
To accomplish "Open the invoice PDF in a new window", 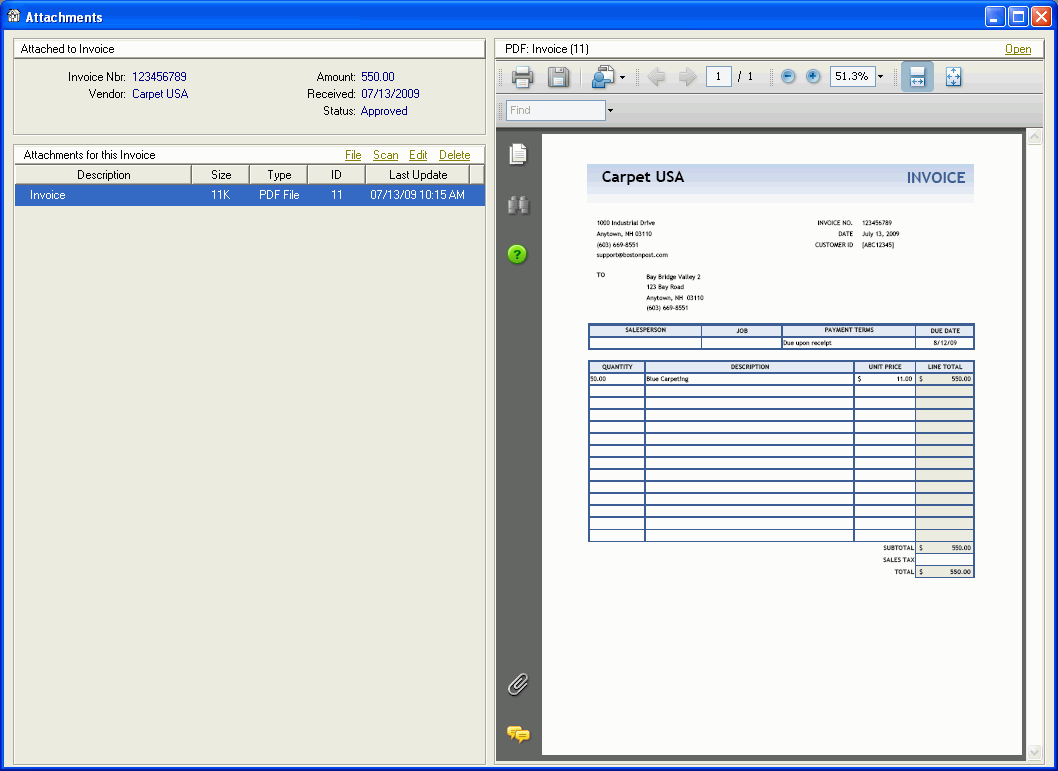I will (x=1018, y=48).
